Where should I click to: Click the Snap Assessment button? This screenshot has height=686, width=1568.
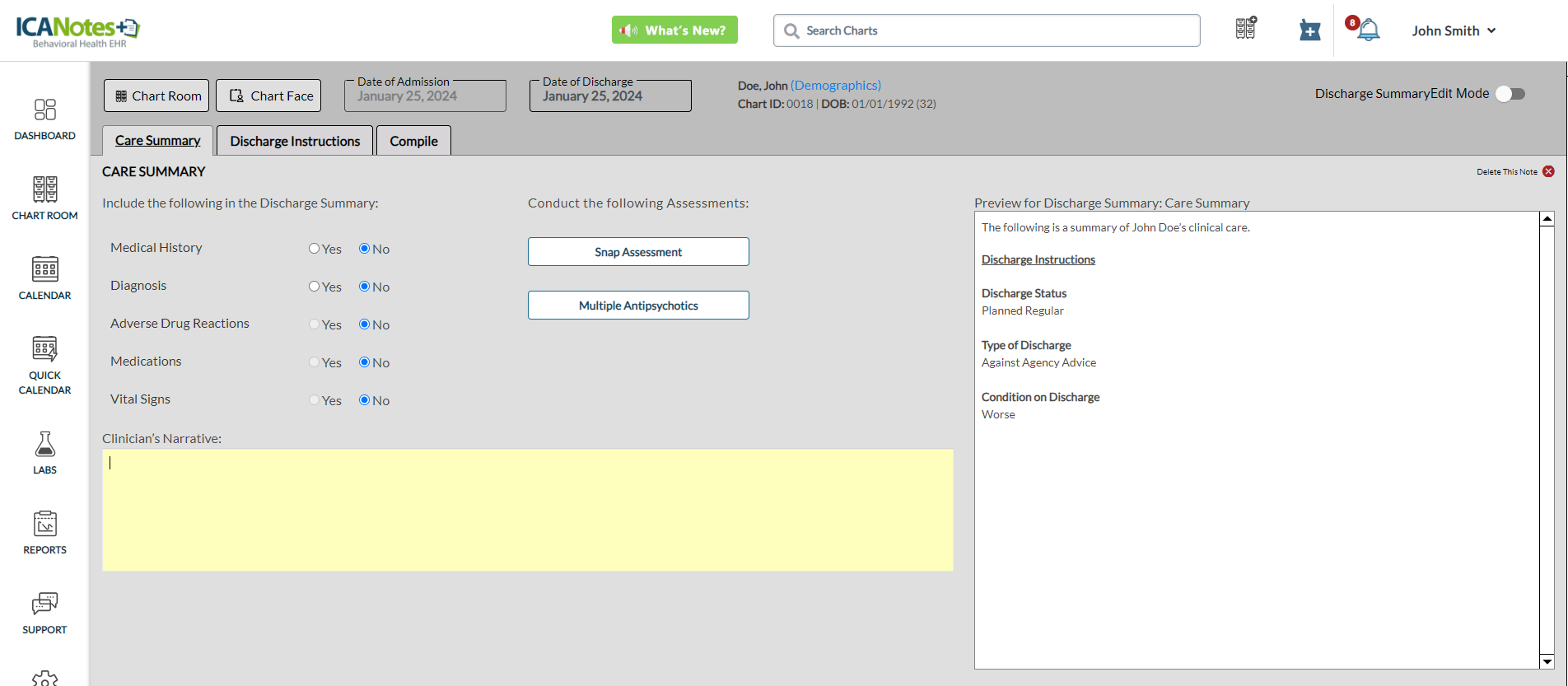tap(638, 252)
